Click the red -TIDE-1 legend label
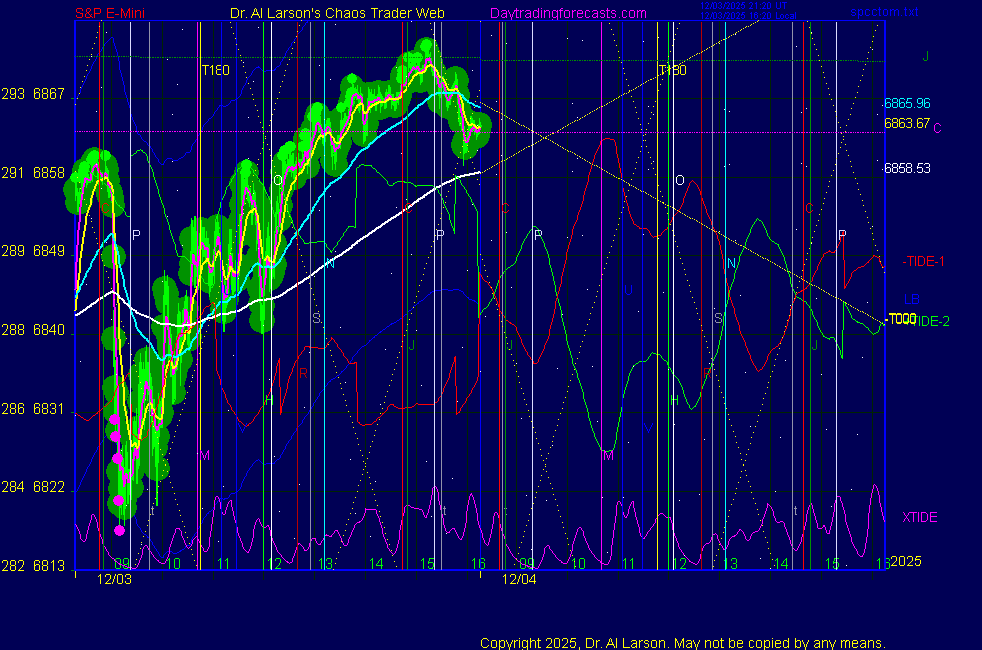 pos(923,261)
